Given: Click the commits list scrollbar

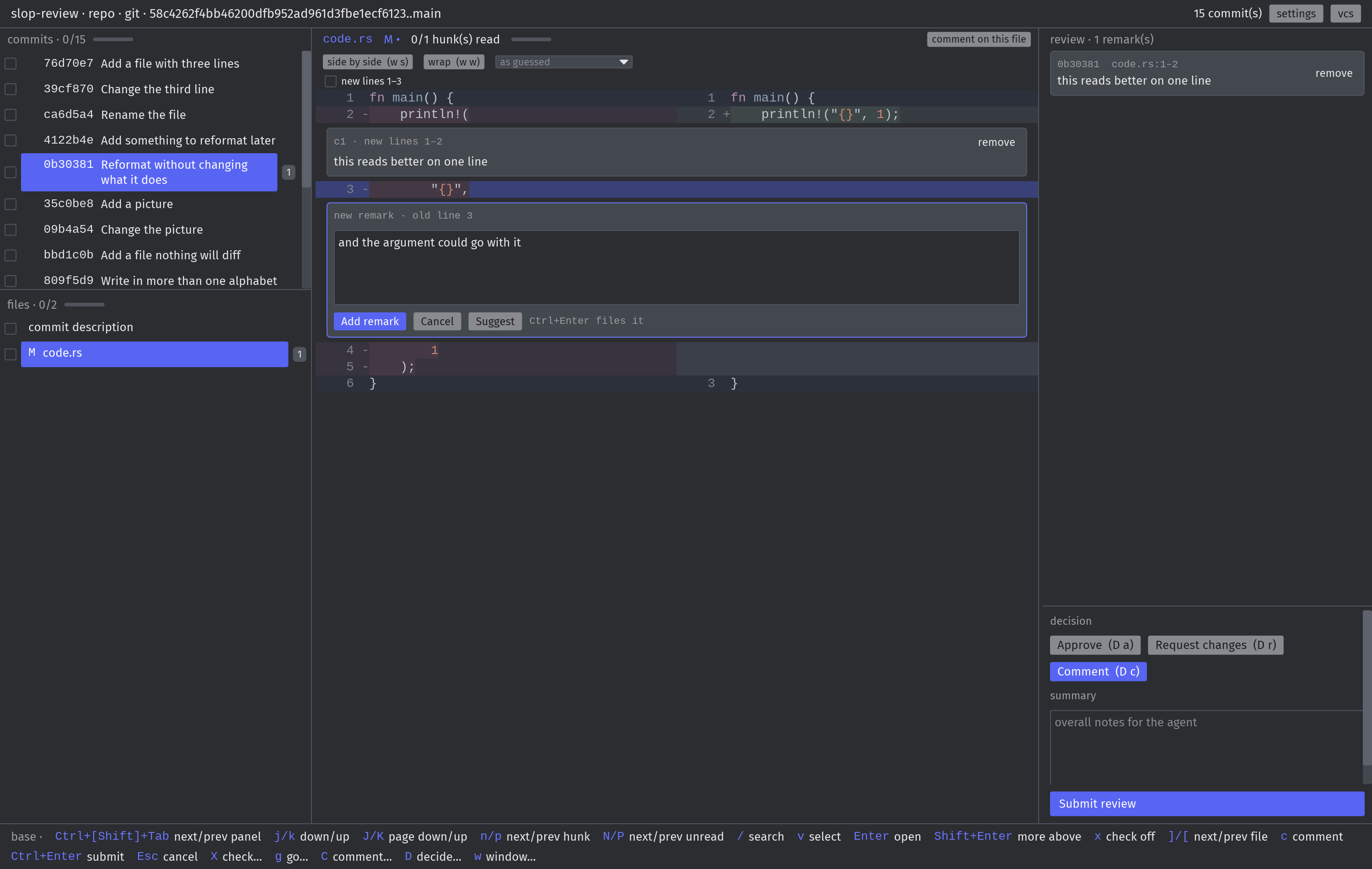Looking at the screenshot, I should 306,120.
